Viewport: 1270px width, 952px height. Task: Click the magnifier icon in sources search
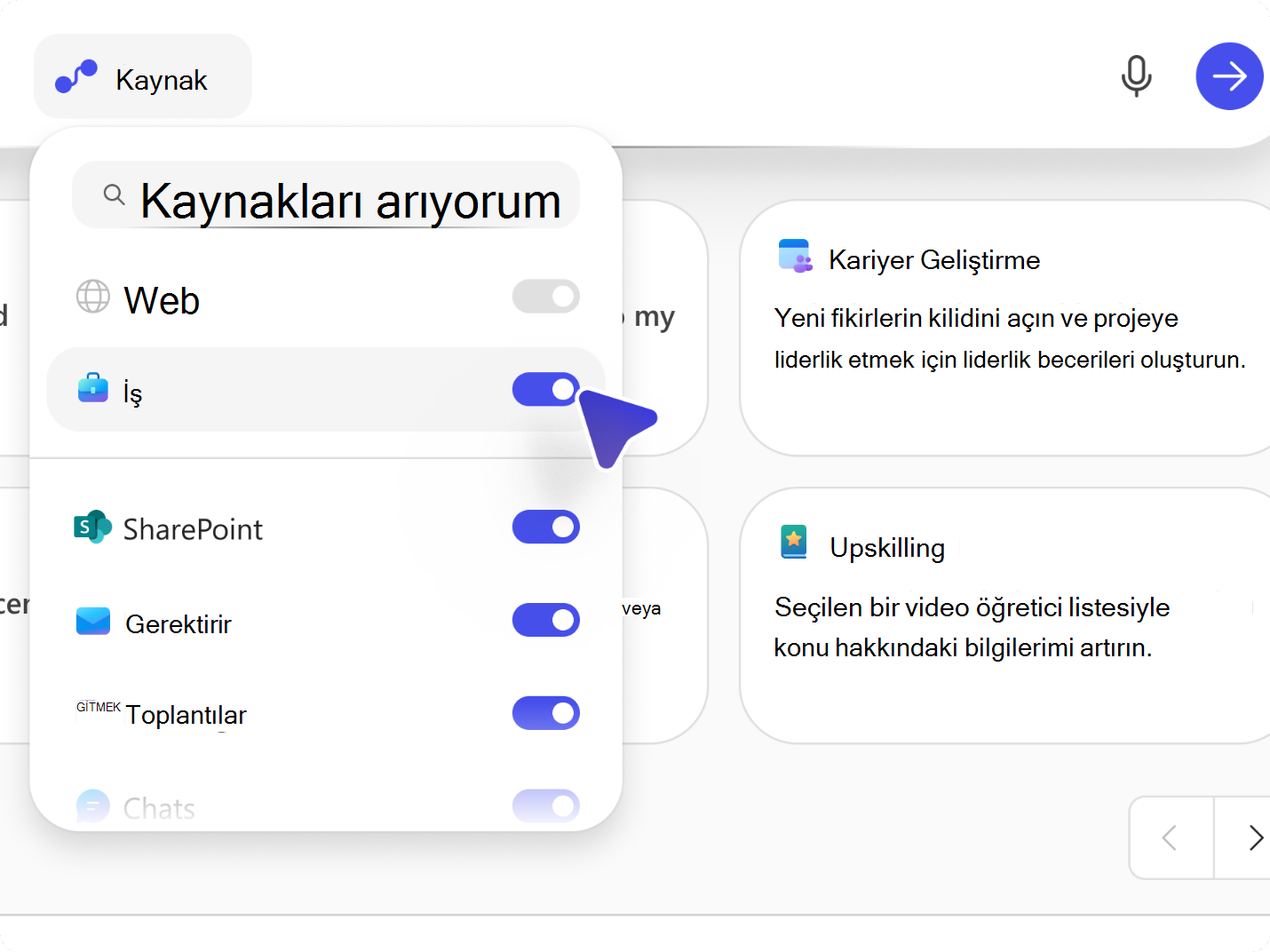click(114, 194)
